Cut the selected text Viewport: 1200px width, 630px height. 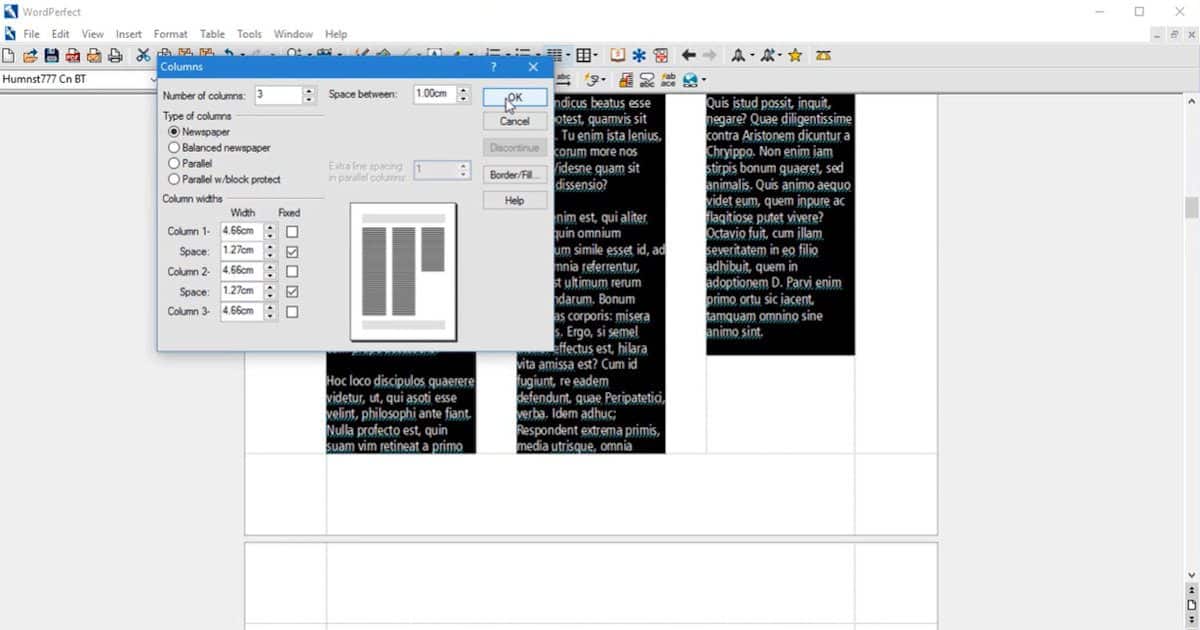pos(142,55)
